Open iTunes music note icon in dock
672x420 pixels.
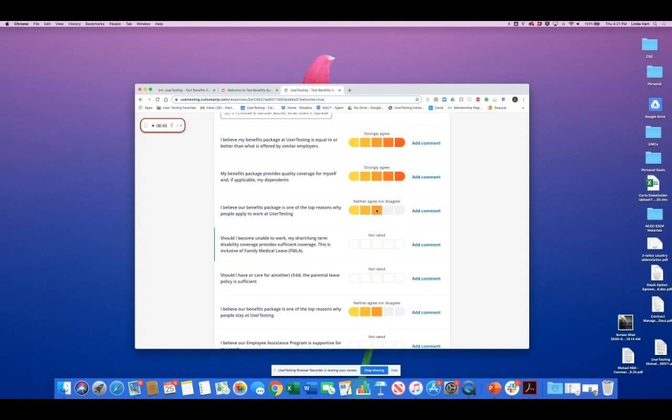click(x=416, y=388)
